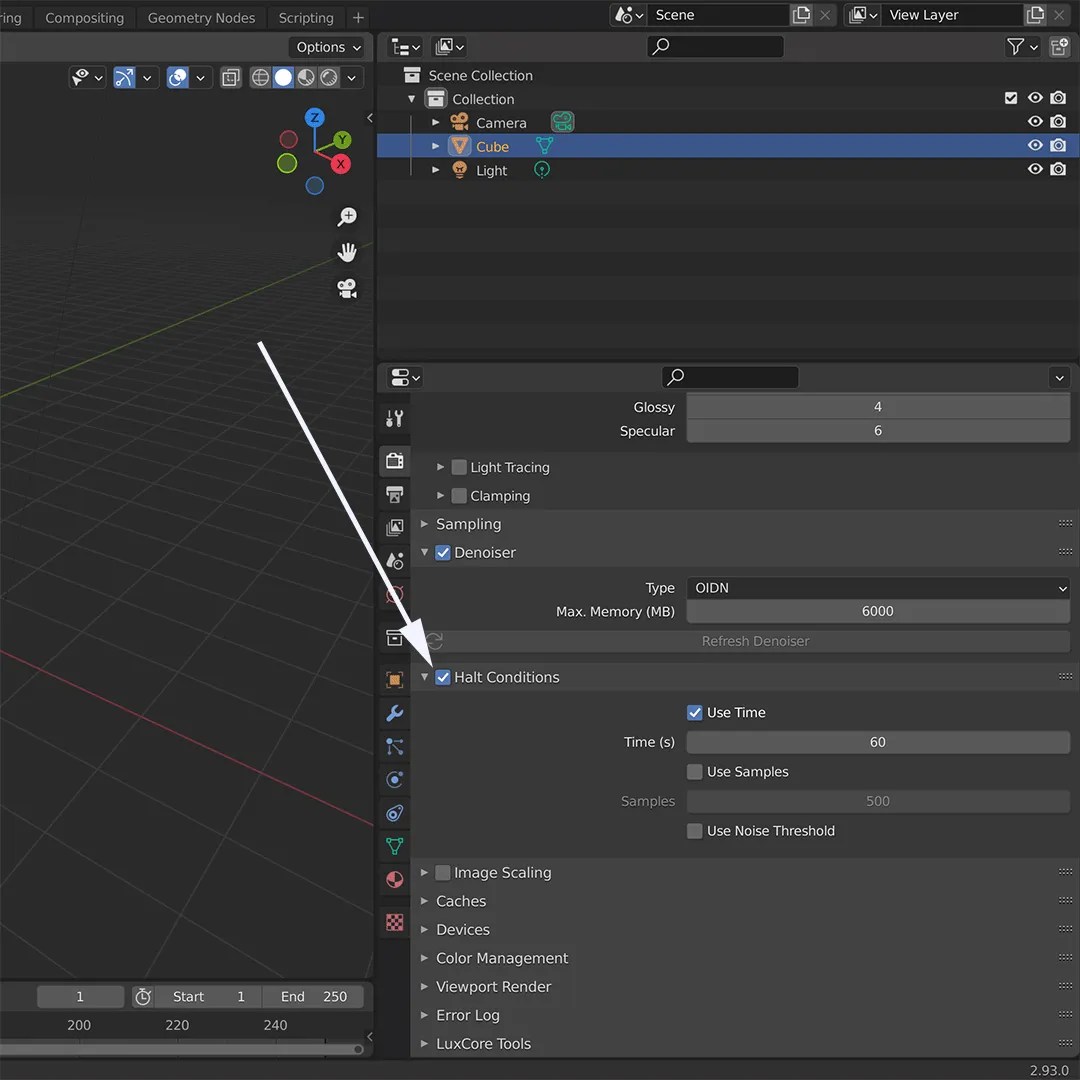Open the Render Properties tab
The width and height of the screenshot is (1080, 1080).
click(394, 461)
